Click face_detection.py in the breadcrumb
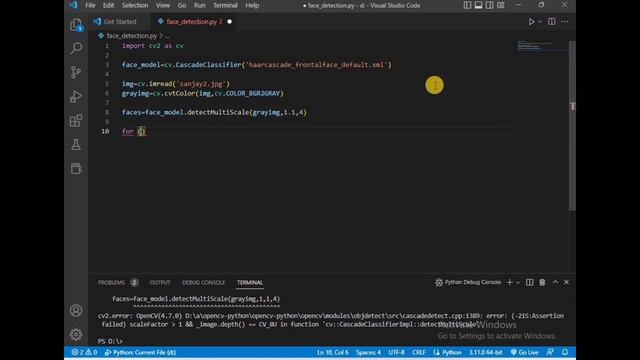 [x=131, y=36]
